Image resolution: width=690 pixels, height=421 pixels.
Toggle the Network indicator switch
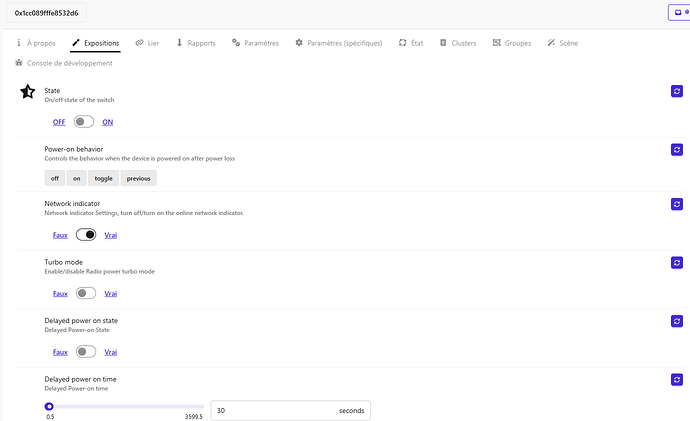click(x=85, y=235)
